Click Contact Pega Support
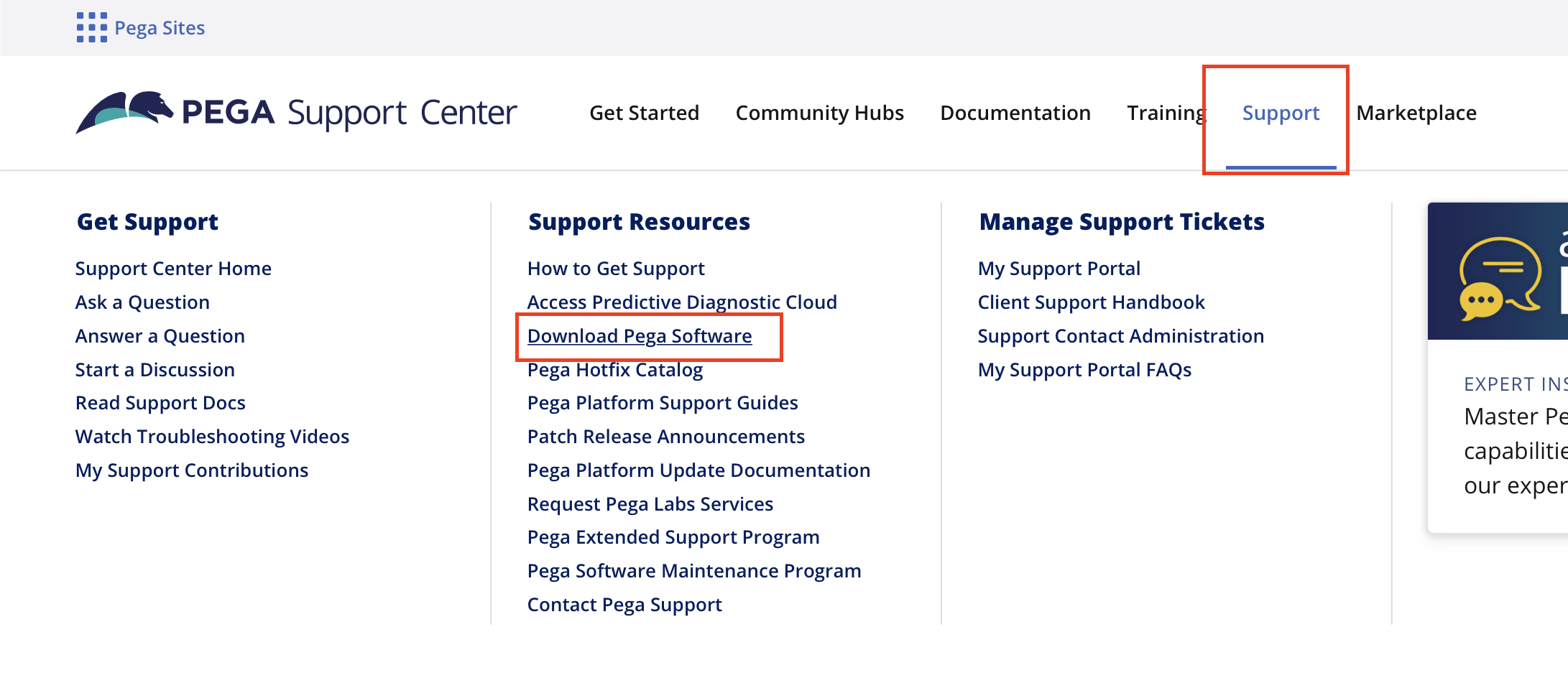 (x=624, y=604)
